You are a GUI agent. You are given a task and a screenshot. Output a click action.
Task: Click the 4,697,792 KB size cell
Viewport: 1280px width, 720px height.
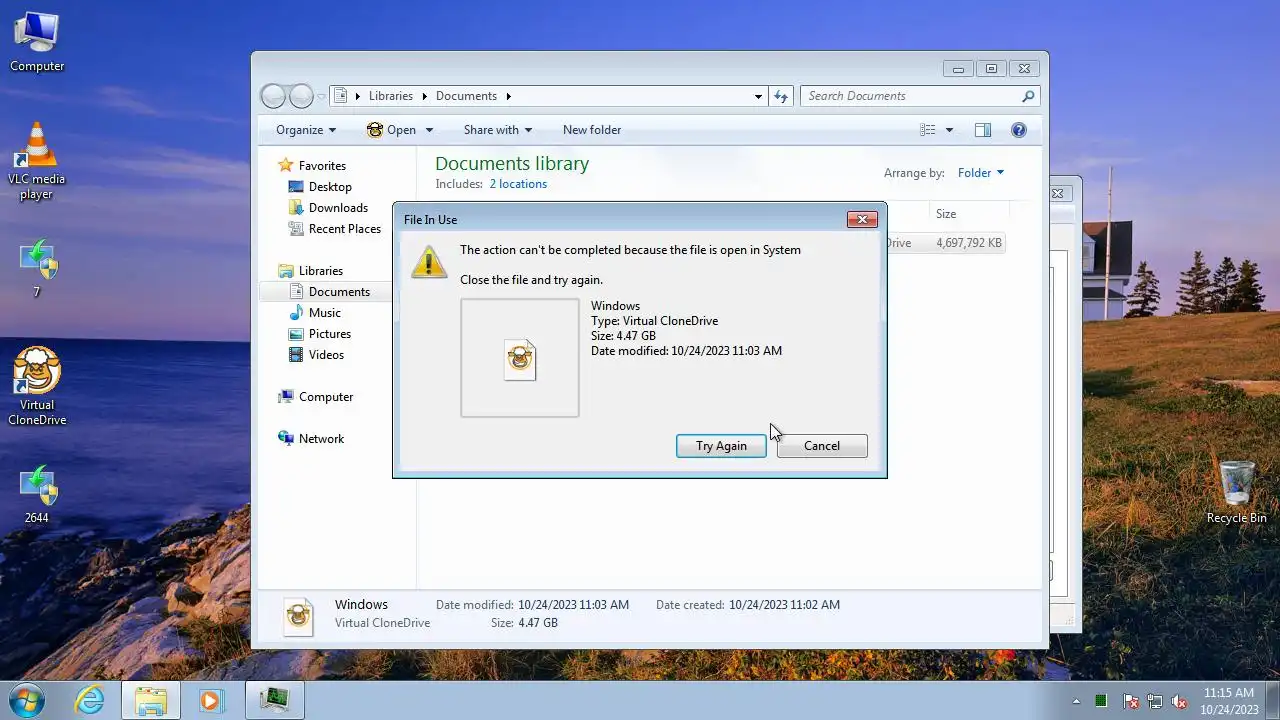(x=968, y=243)
